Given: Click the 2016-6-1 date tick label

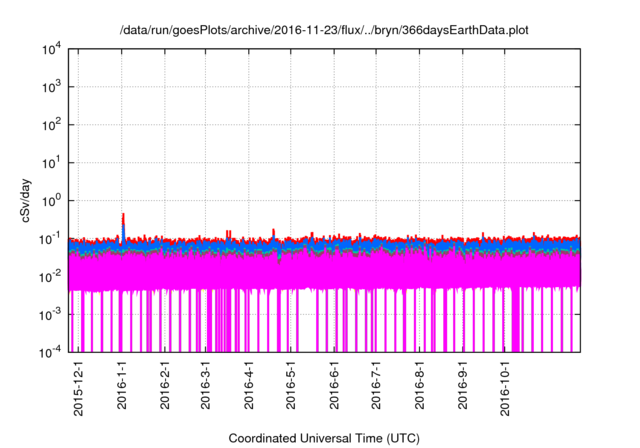Looking at the screenshot, I should click(333, 385).
